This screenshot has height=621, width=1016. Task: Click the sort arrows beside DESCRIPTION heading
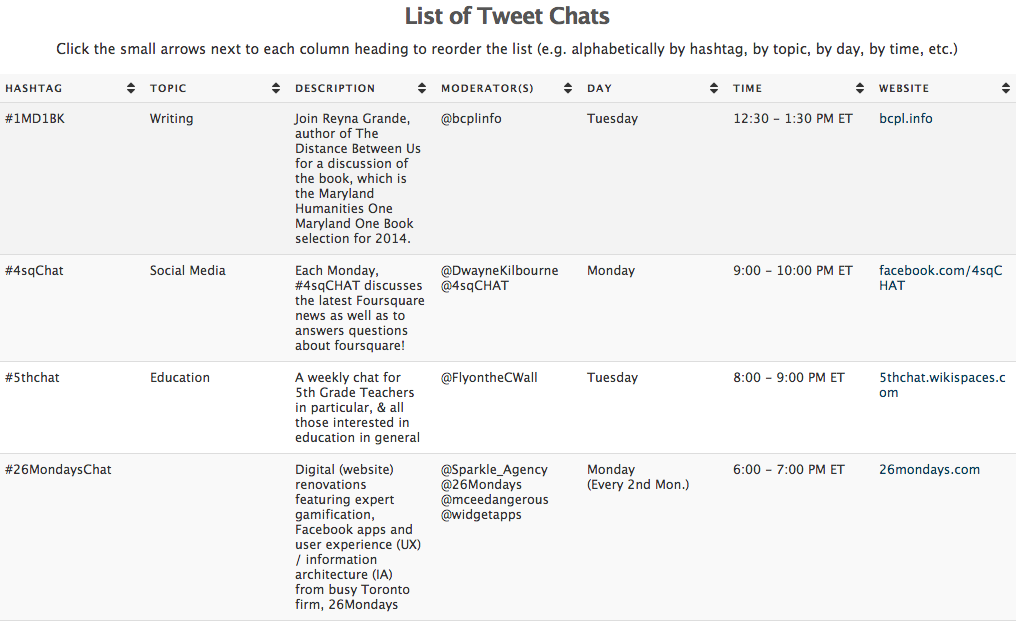422,88
